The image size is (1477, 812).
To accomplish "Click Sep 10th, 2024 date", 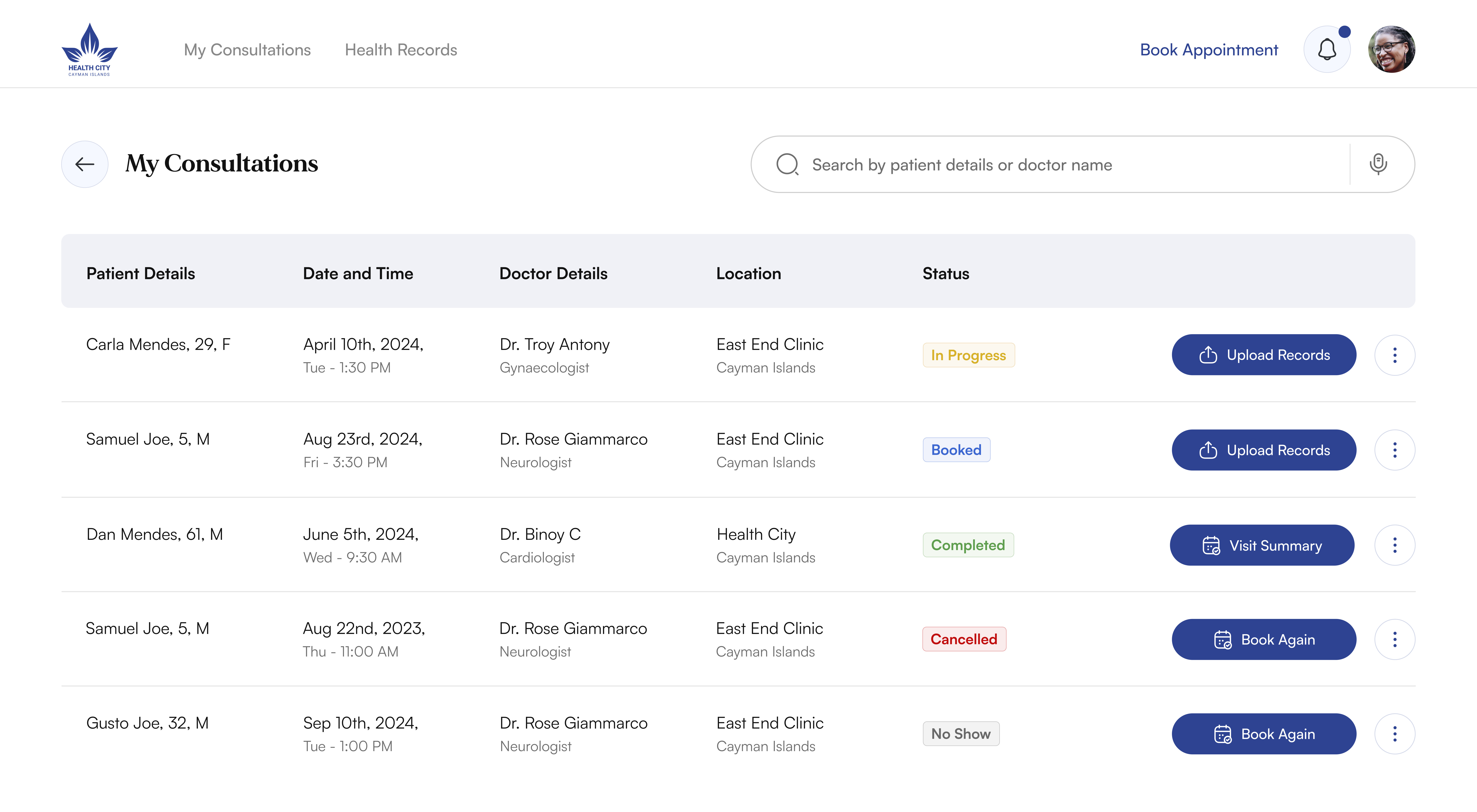I will click(x=361, y=723).
